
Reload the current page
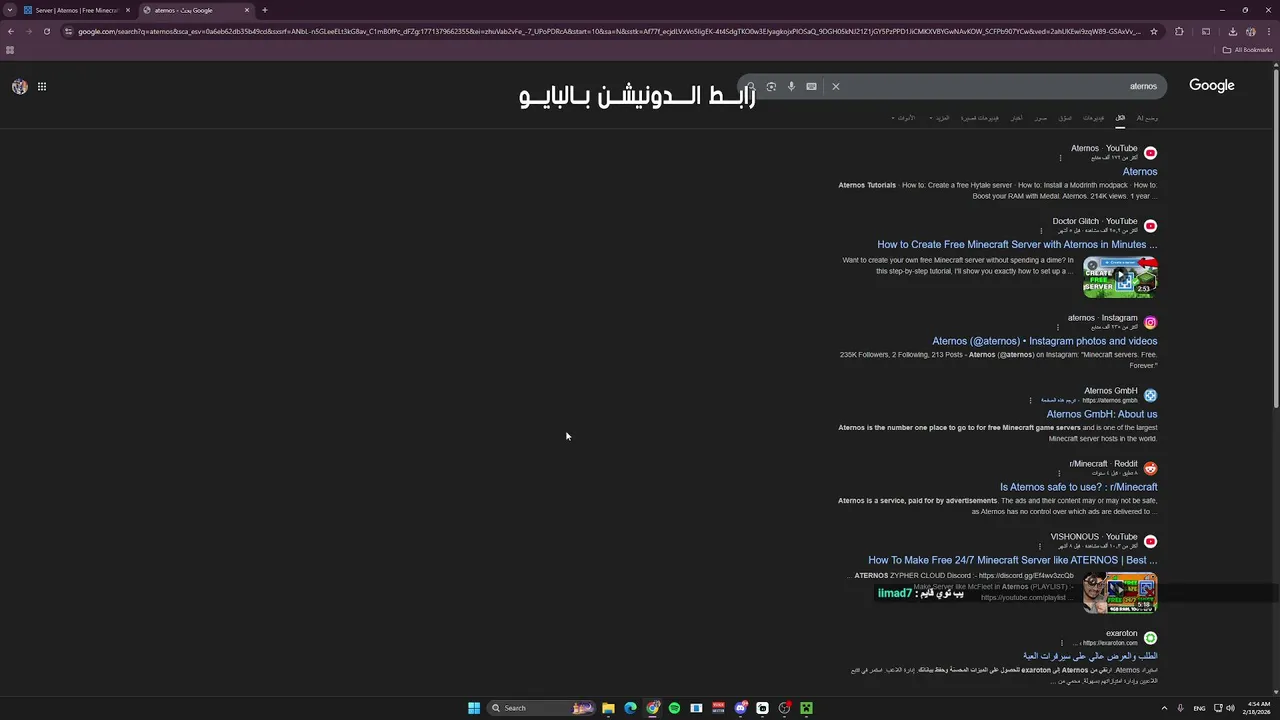point(47,31)
